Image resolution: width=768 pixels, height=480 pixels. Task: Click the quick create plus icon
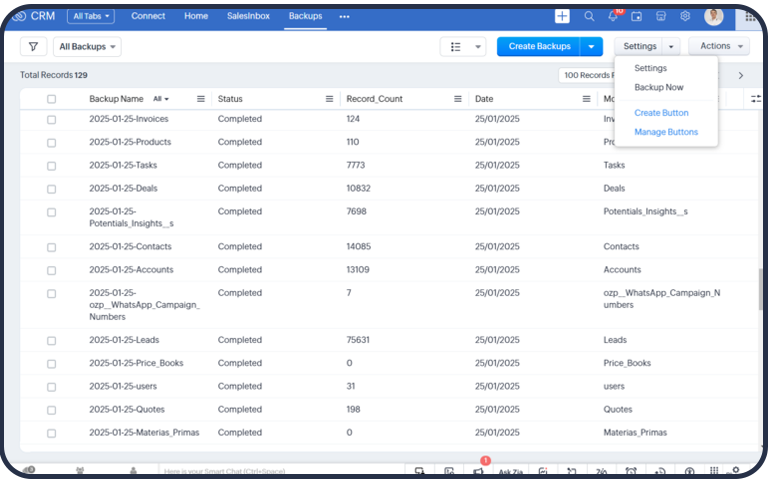coord(562,16)
